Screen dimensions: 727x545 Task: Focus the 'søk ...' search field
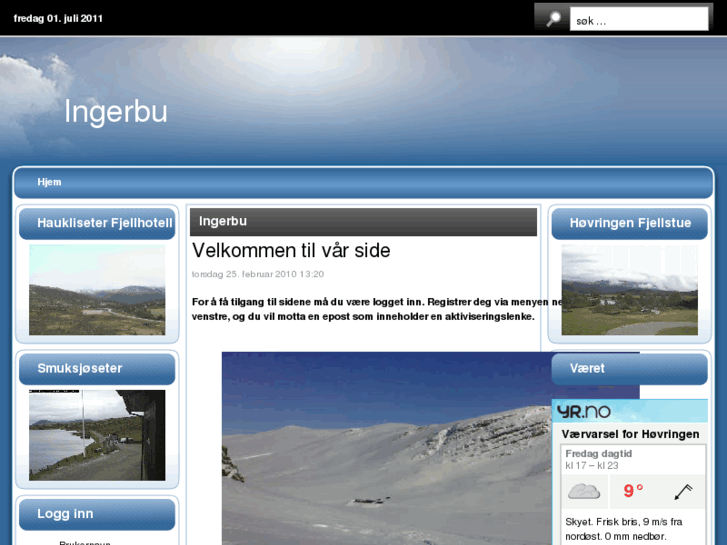coord(638,19)
